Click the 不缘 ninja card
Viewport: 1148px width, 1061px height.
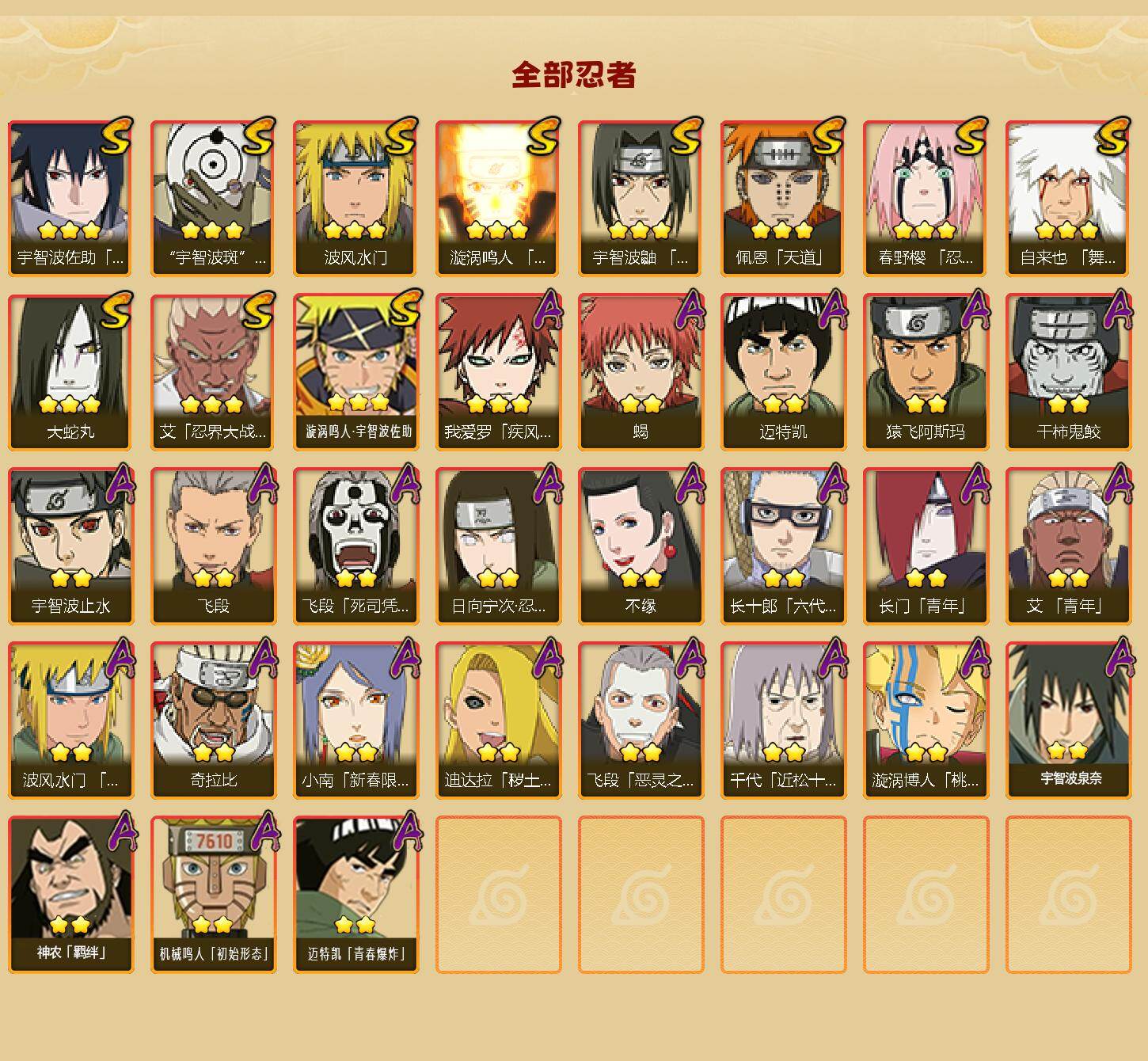click(x=641, y=546)
